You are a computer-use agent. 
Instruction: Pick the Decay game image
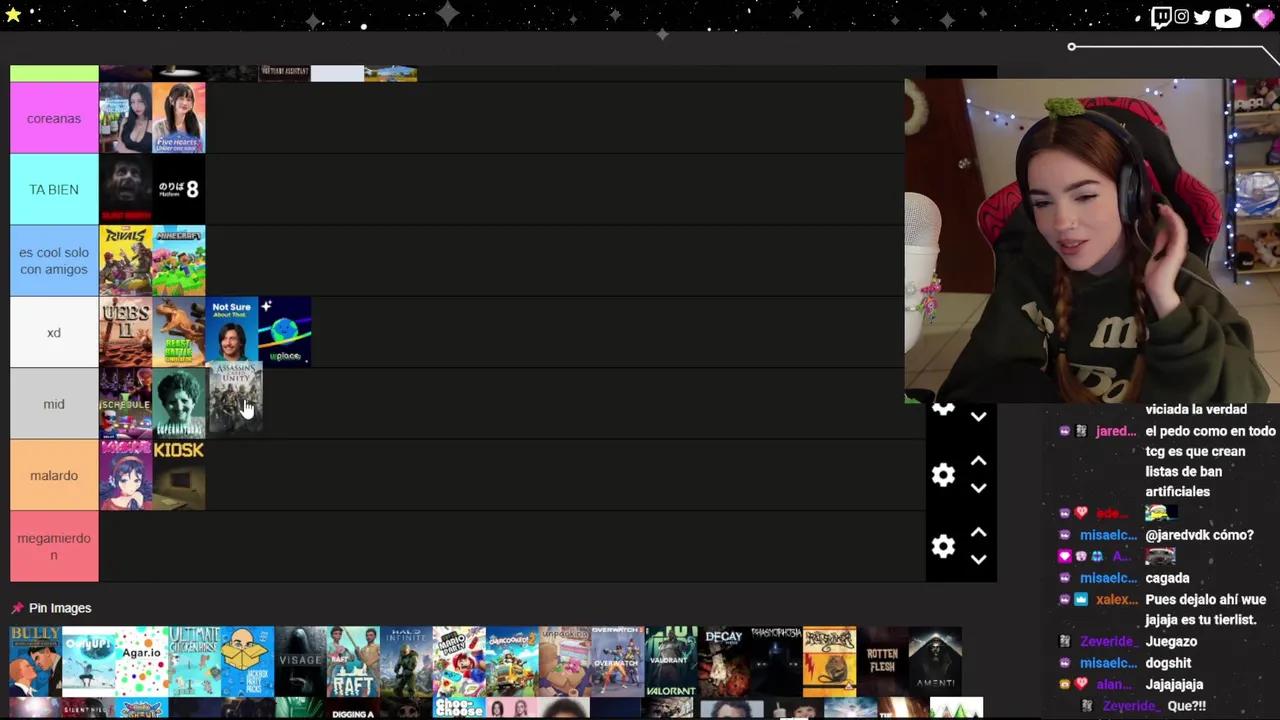(724, 662)
